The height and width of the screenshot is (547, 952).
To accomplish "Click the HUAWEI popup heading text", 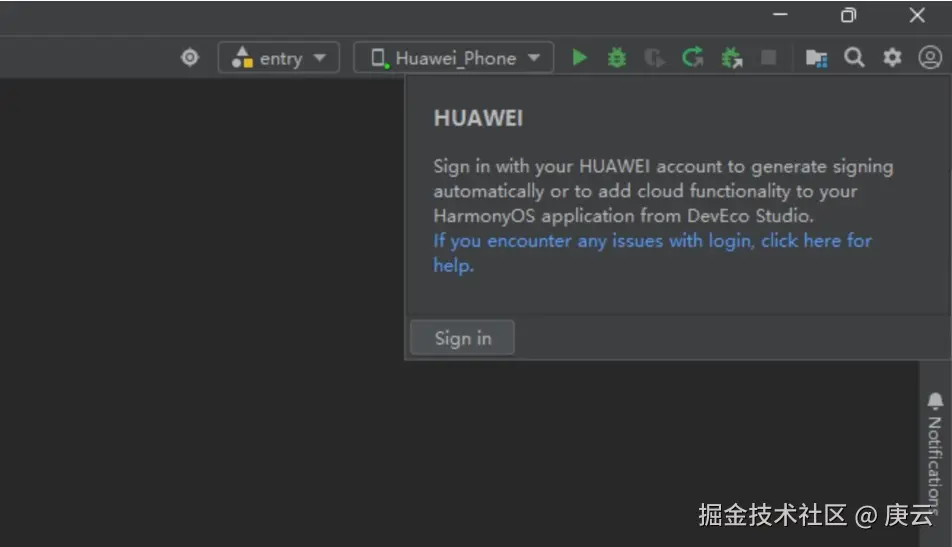I will tap(478, 118).
